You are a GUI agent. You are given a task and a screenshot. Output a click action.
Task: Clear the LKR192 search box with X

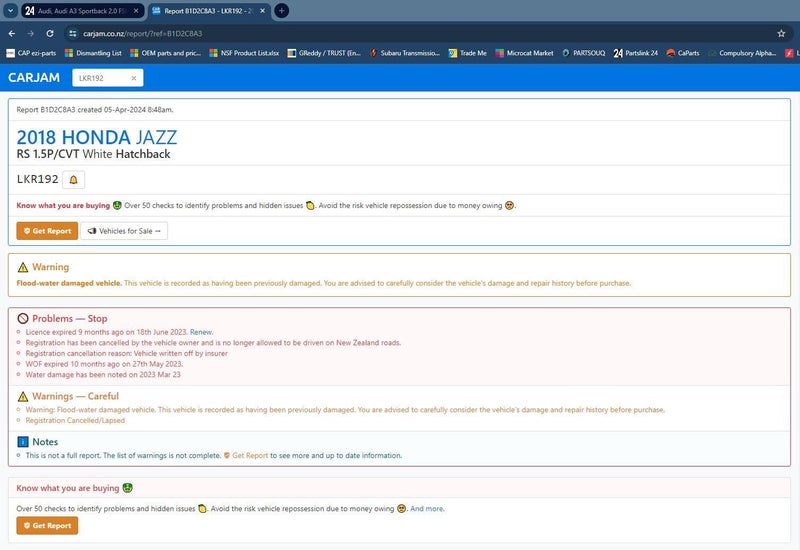pyautogui.click(x=134, y=78)
